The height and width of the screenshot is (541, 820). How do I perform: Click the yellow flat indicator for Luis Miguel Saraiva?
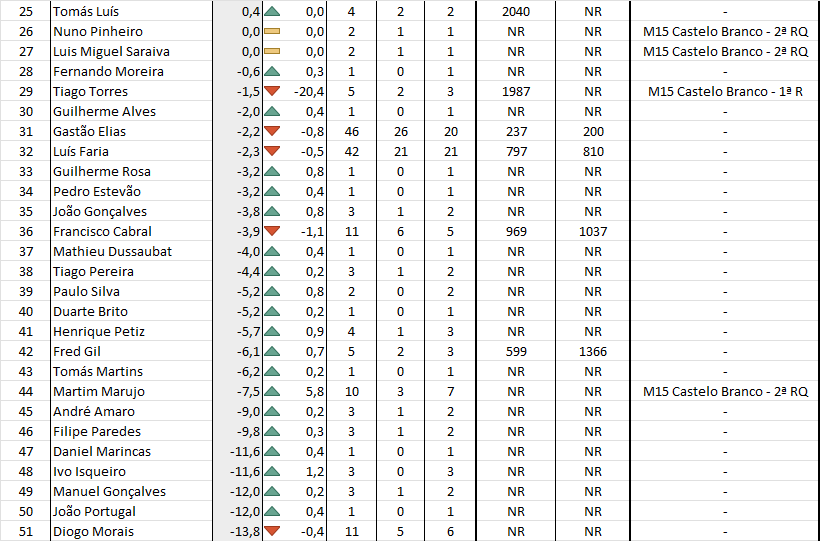272,51
